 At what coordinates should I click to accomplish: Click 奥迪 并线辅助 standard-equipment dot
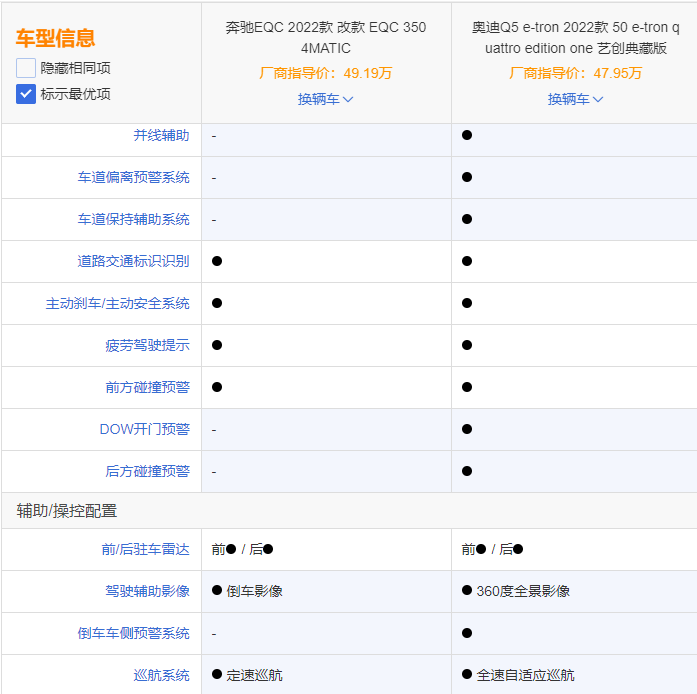pyautogui.click(x=467, y=135)
